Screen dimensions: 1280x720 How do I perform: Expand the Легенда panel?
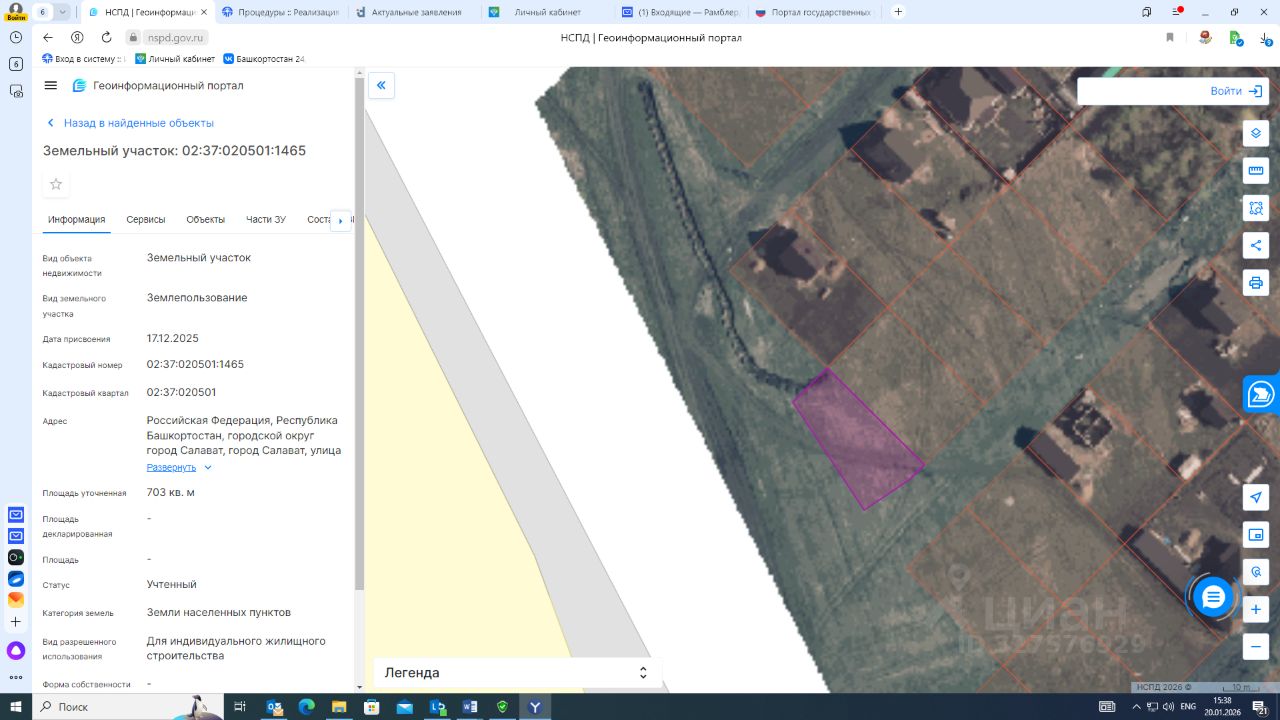point(518,673)
